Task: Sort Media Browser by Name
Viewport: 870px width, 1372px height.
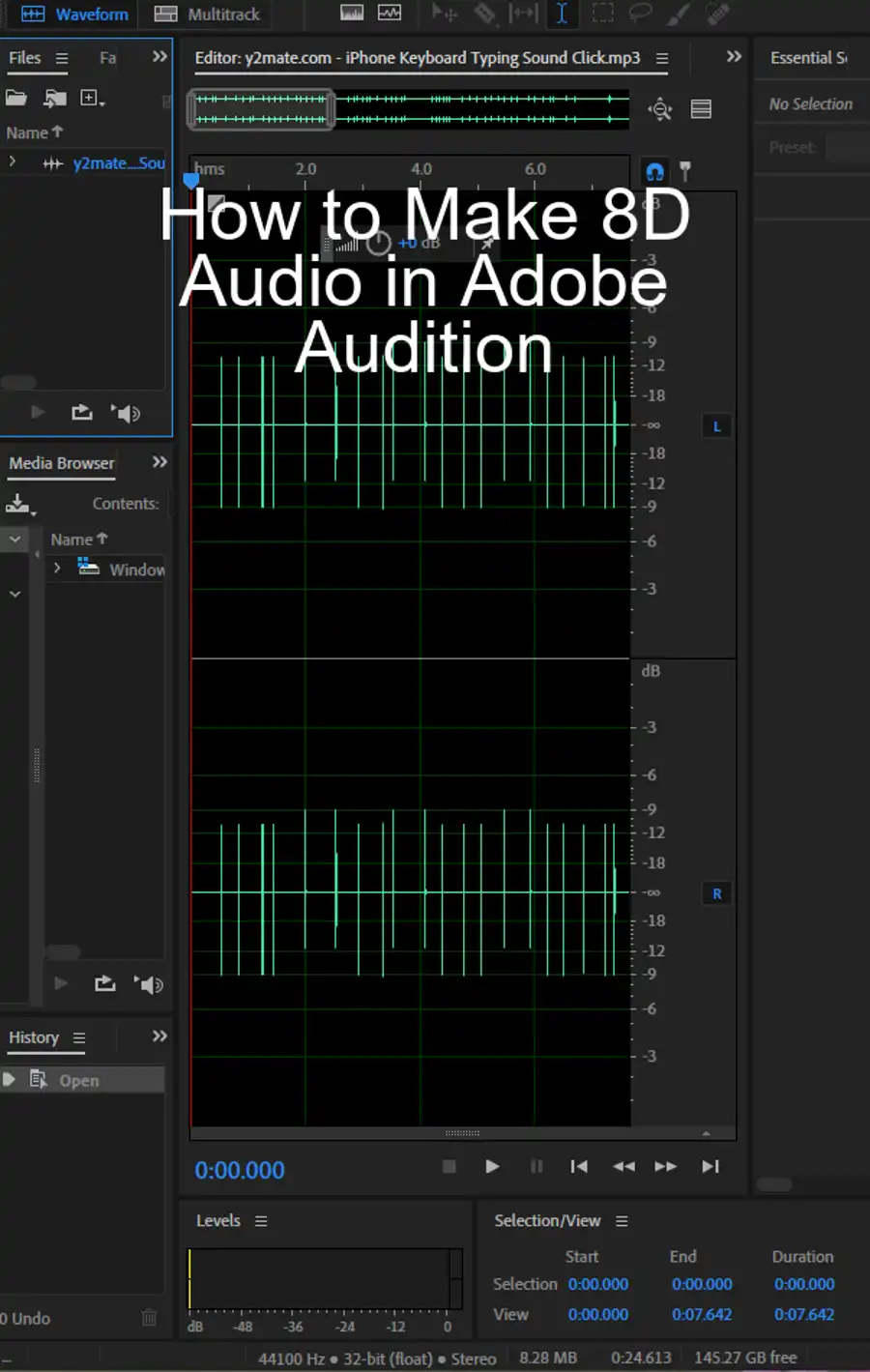Action: point(78,540)
